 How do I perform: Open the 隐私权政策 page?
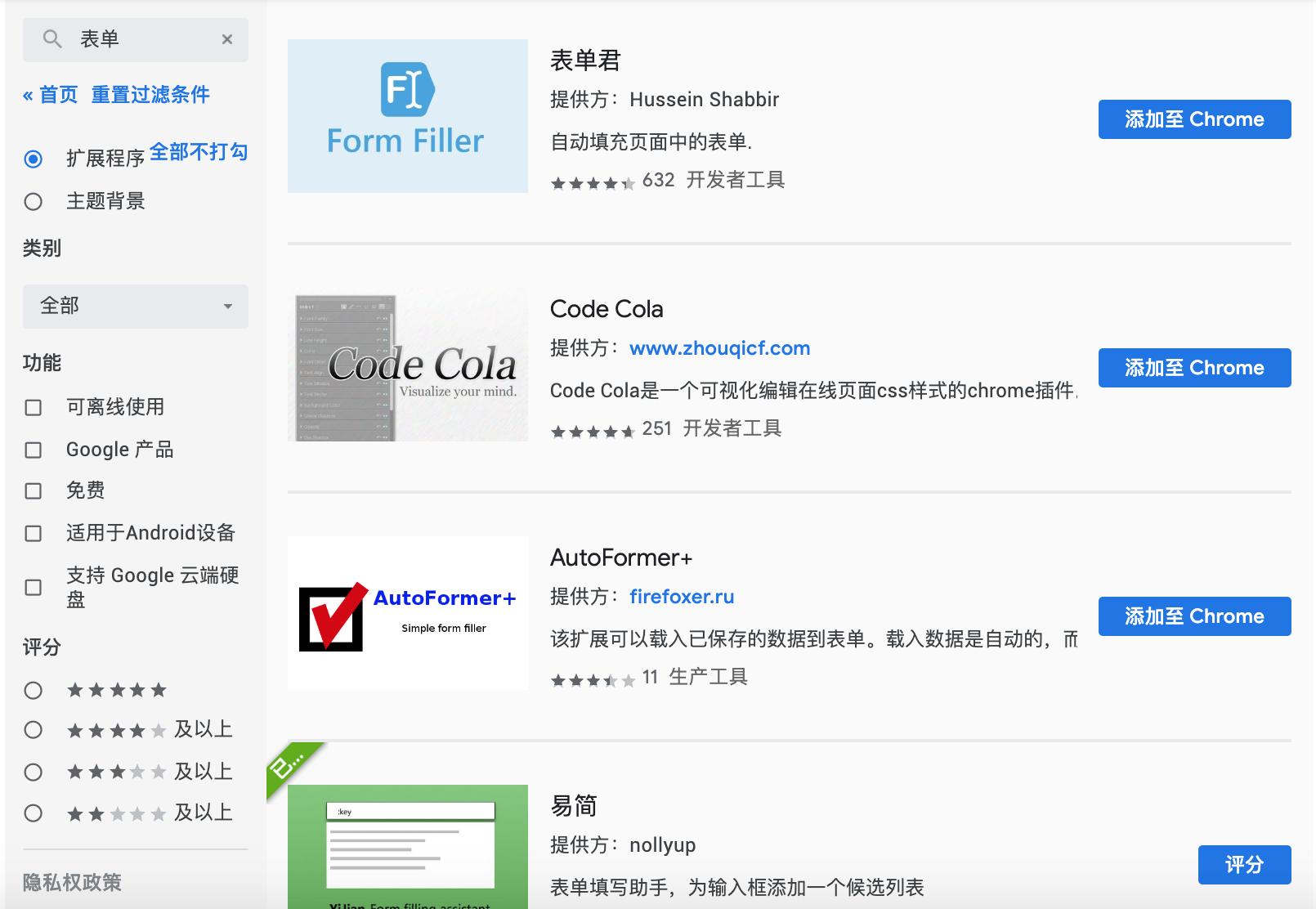click(71, 883)
